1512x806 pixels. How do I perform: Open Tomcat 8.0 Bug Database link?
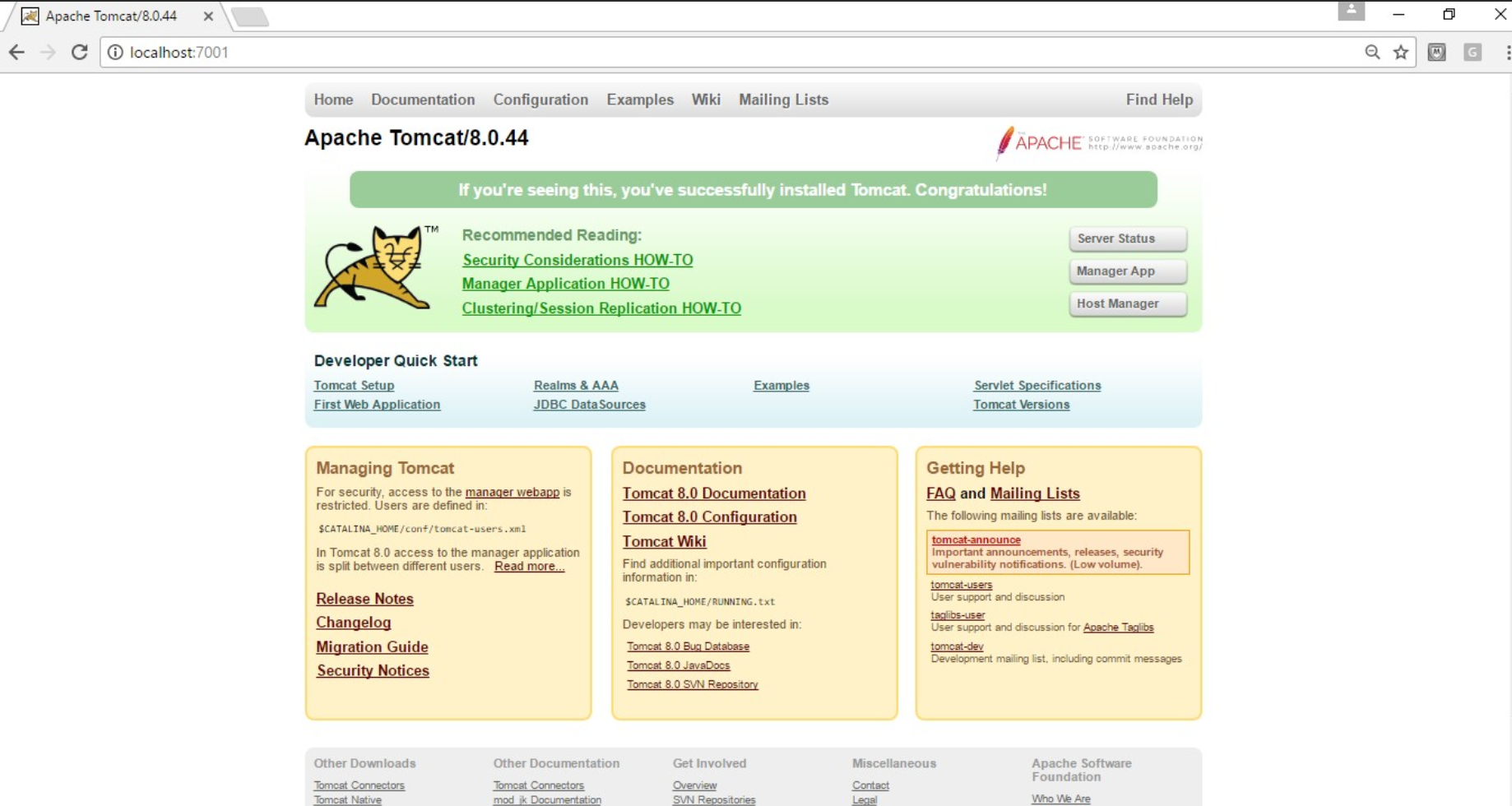coord(688,646)
